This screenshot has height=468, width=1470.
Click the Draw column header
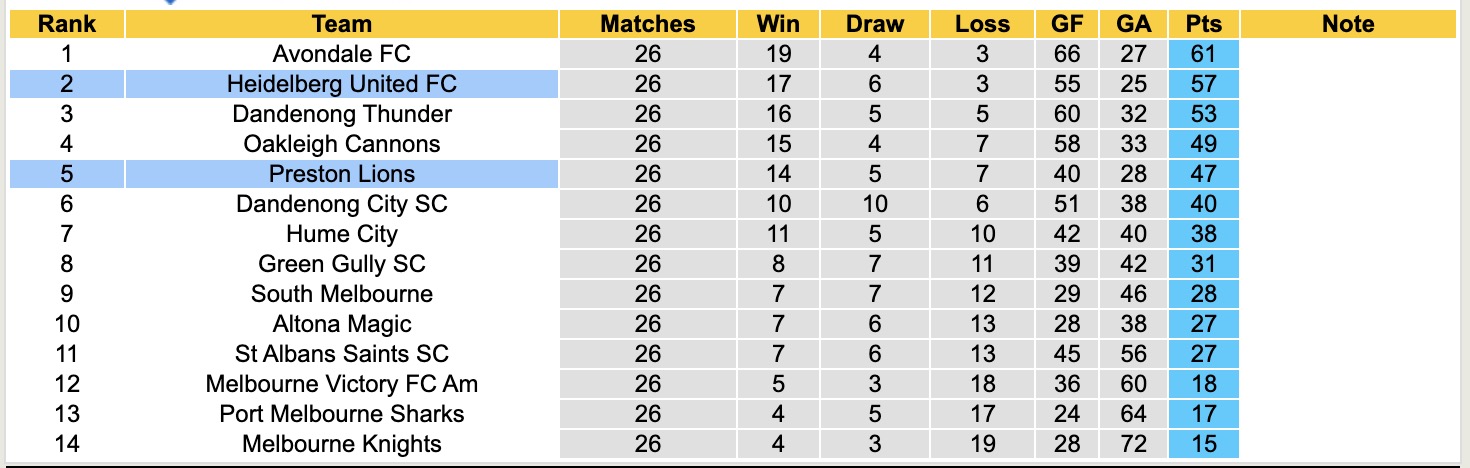tap(874, 24)
